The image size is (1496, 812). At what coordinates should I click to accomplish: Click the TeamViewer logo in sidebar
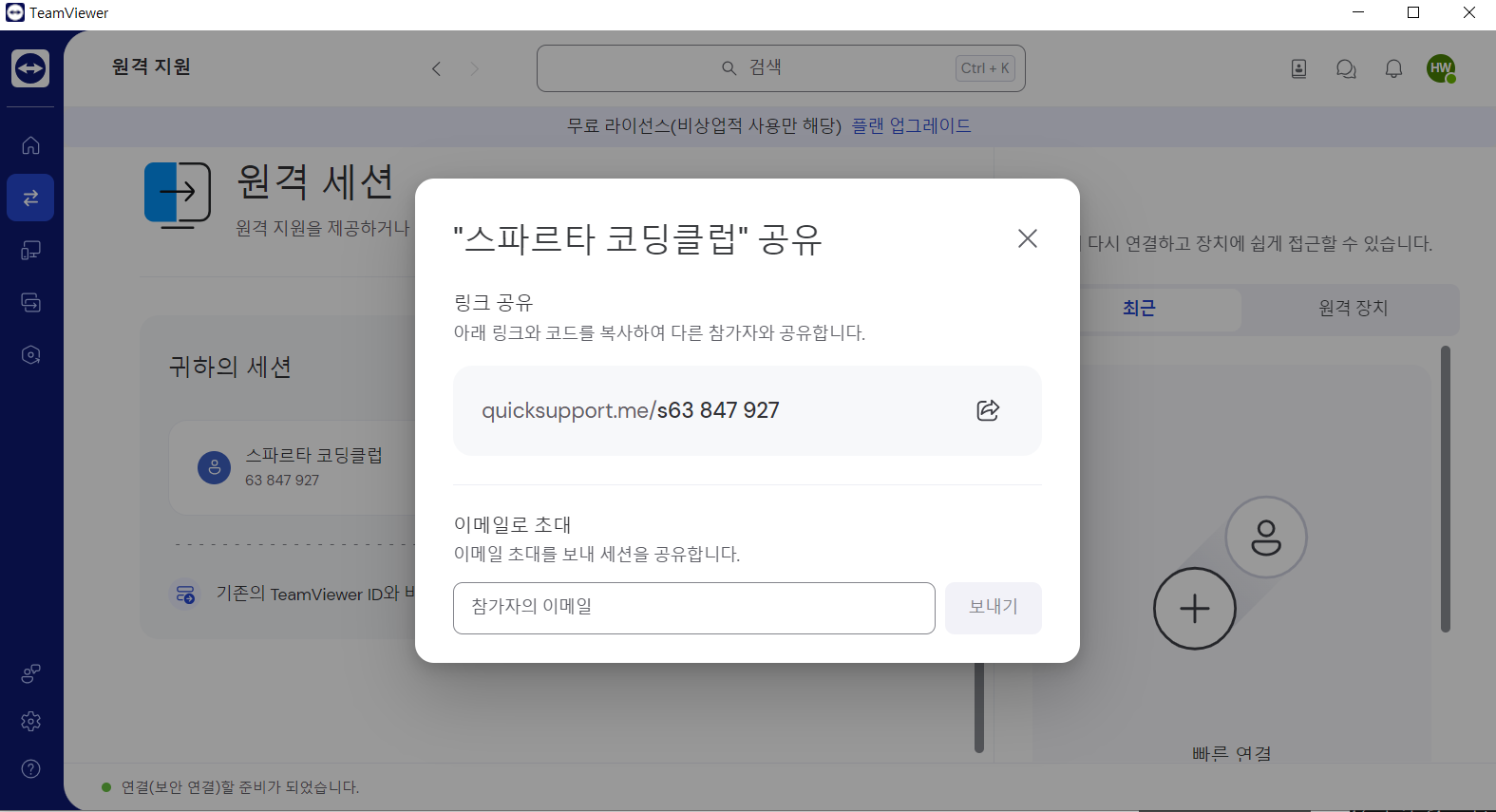[30, 68]
